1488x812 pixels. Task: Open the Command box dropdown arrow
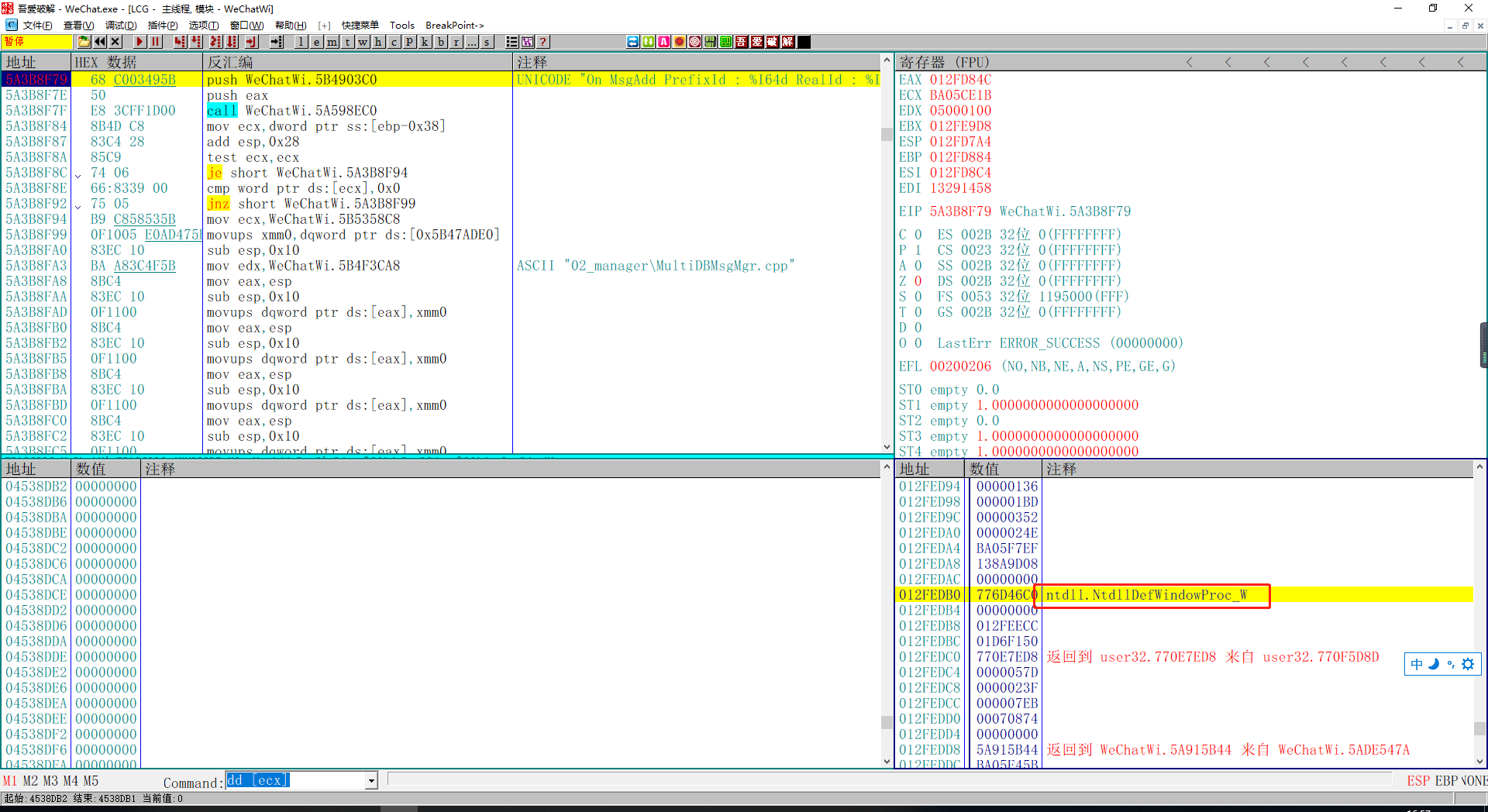click(371, 781)
